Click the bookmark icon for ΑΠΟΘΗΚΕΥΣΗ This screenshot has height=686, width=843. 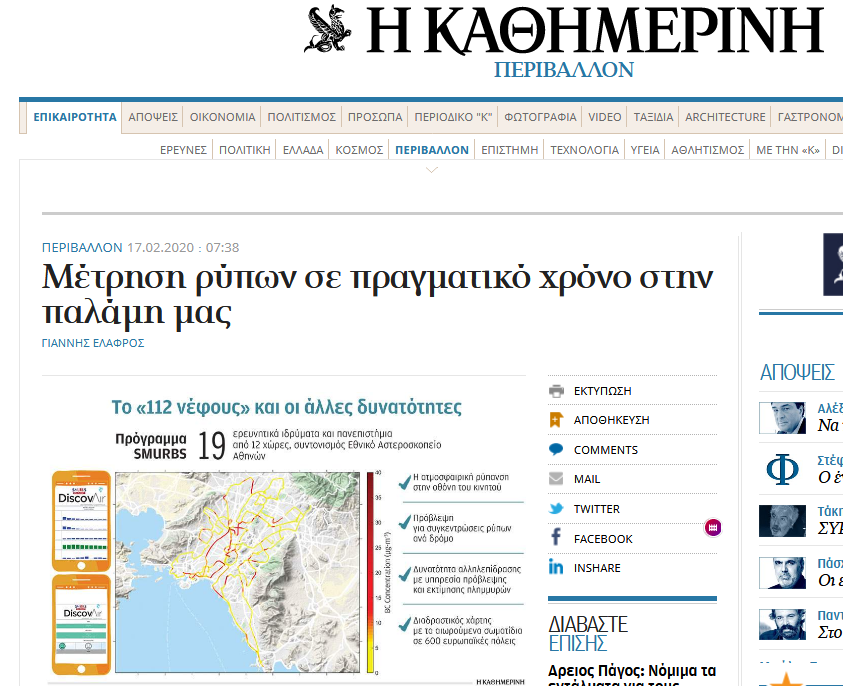click(556, 420)
